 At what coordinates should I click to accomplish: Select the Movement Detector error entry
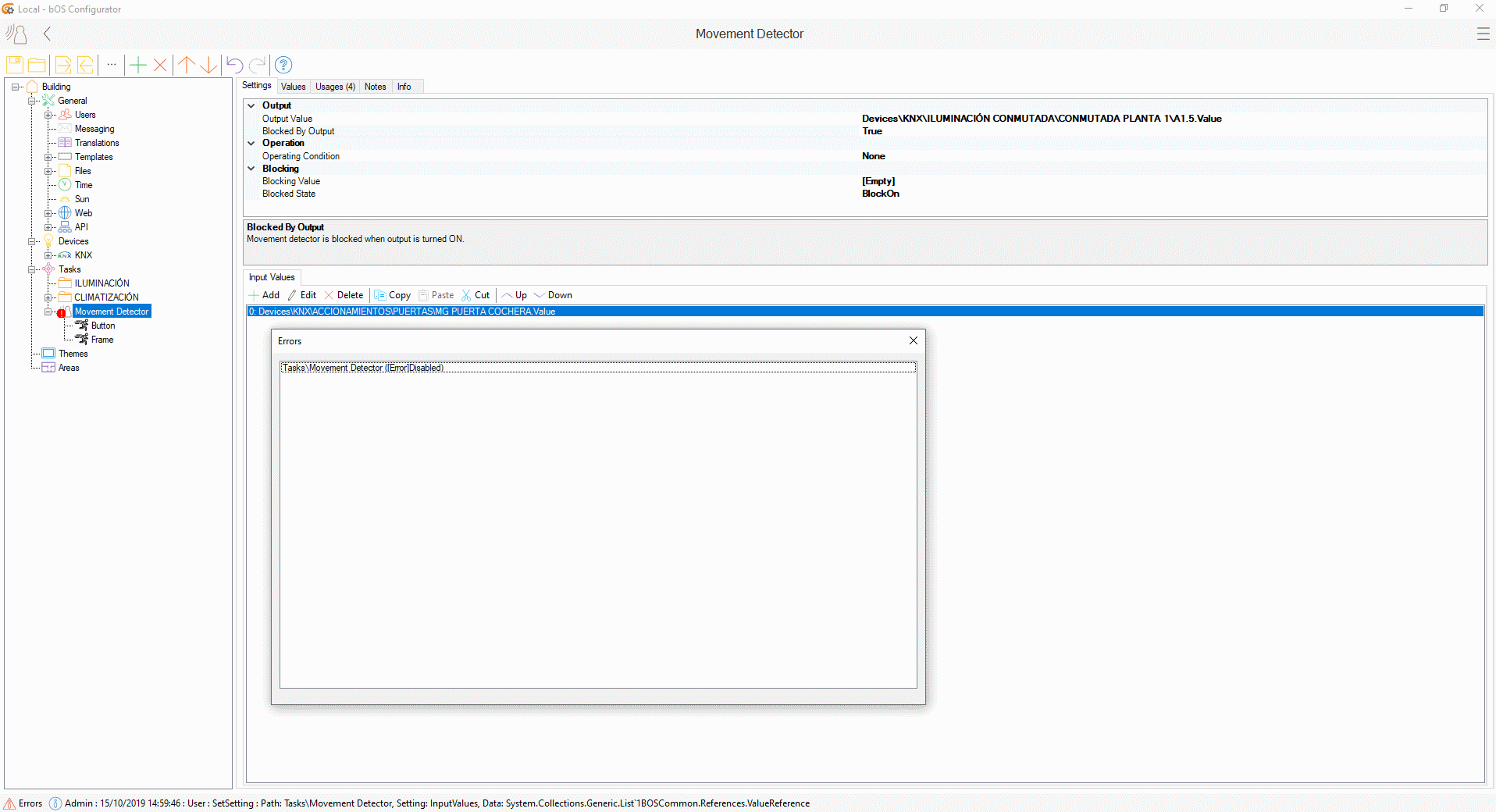pyautogui.click(x=363, y=368)
